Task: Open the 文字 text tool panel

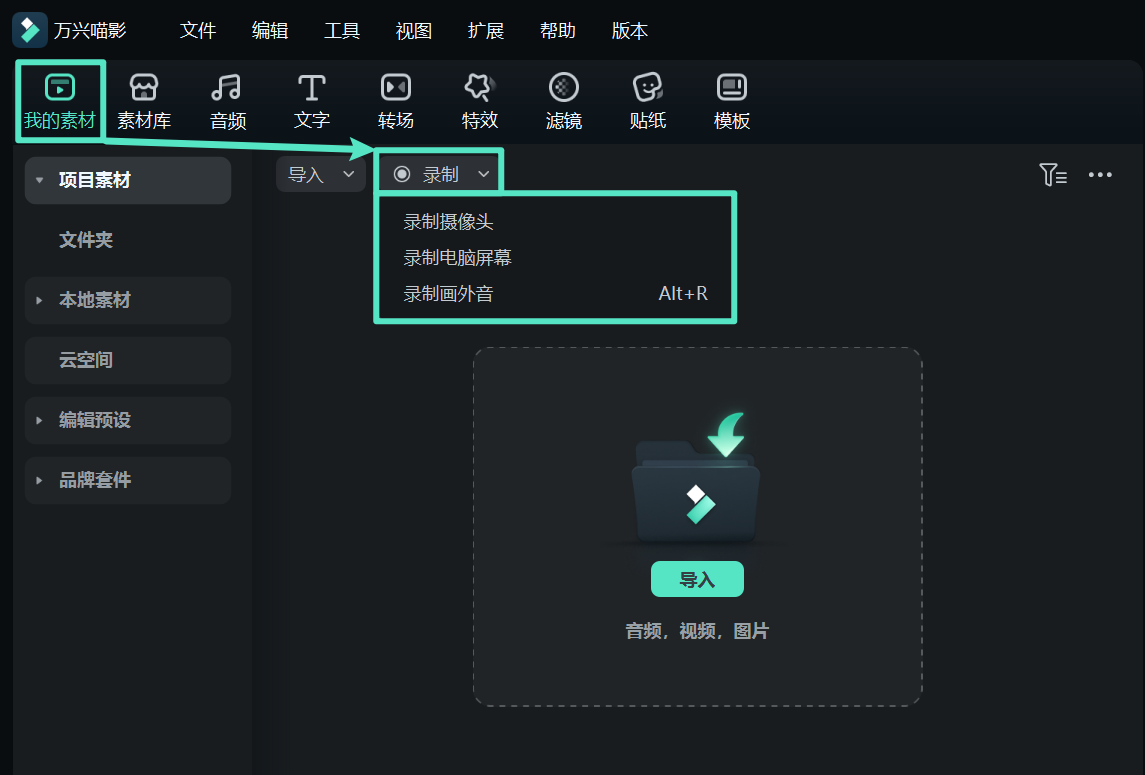Action: point(311,100)
